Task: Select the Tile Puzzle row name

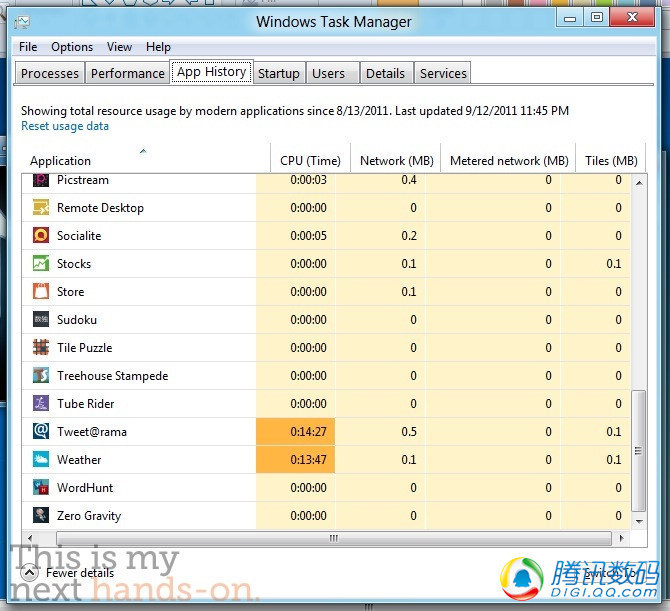Action: click(85, 347)
